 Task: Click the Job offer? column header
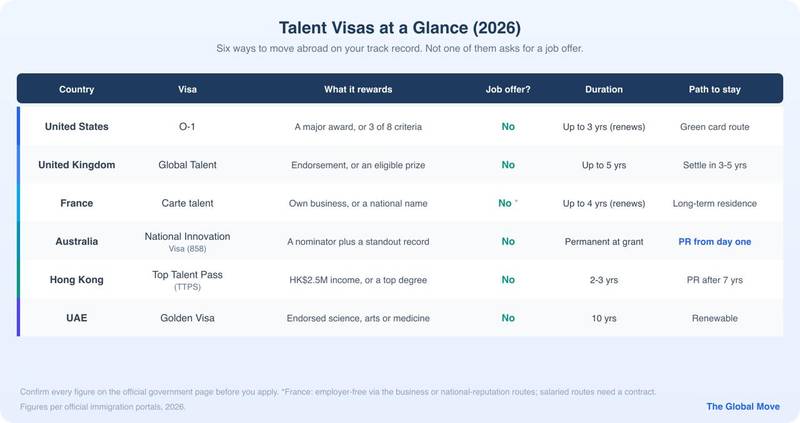coord(508,89)
